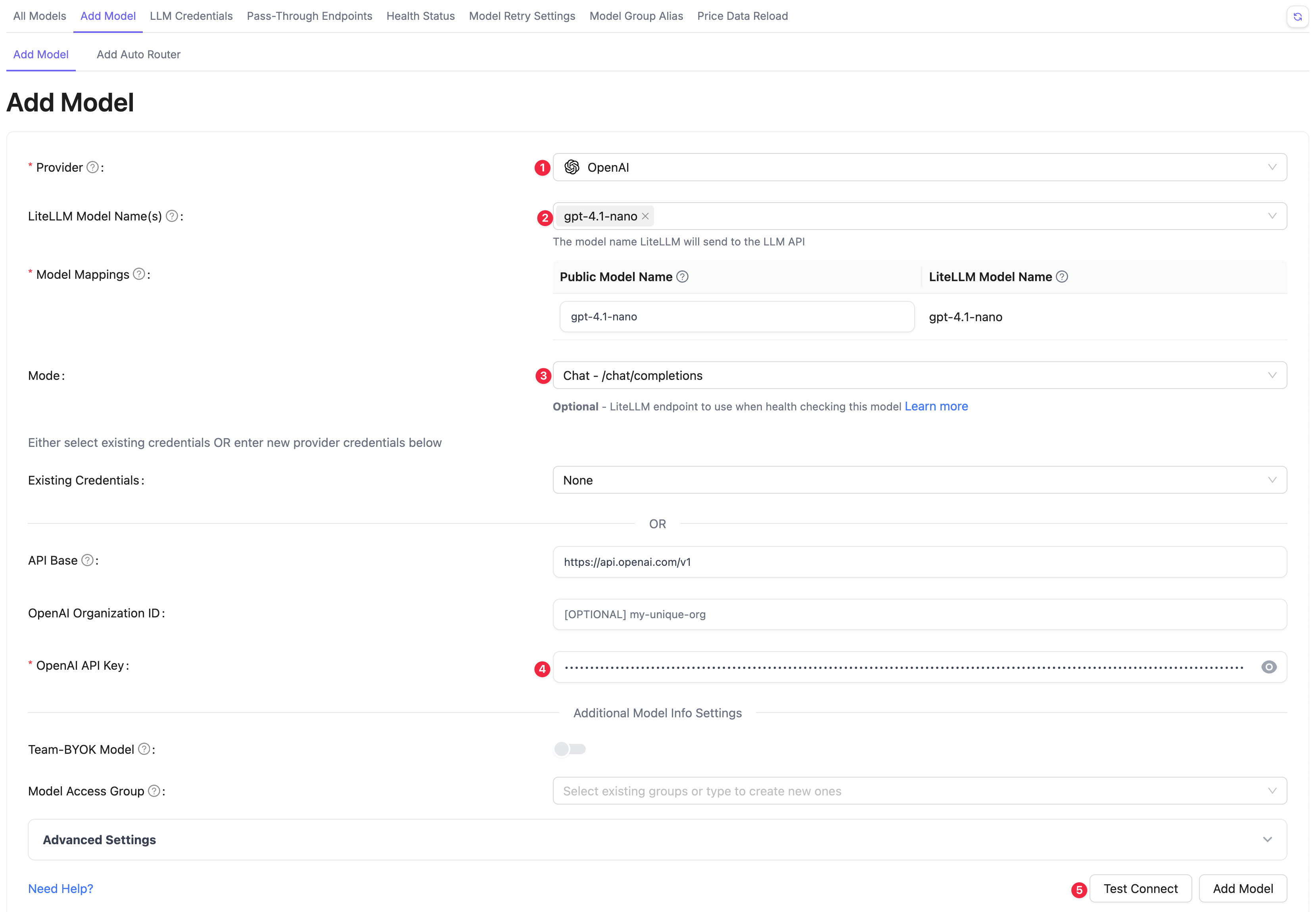The width and height of the screenshot is (1316, 912).
Task: Reveal the OpenAI API Key with eye icon
Action: point(1268,667)
